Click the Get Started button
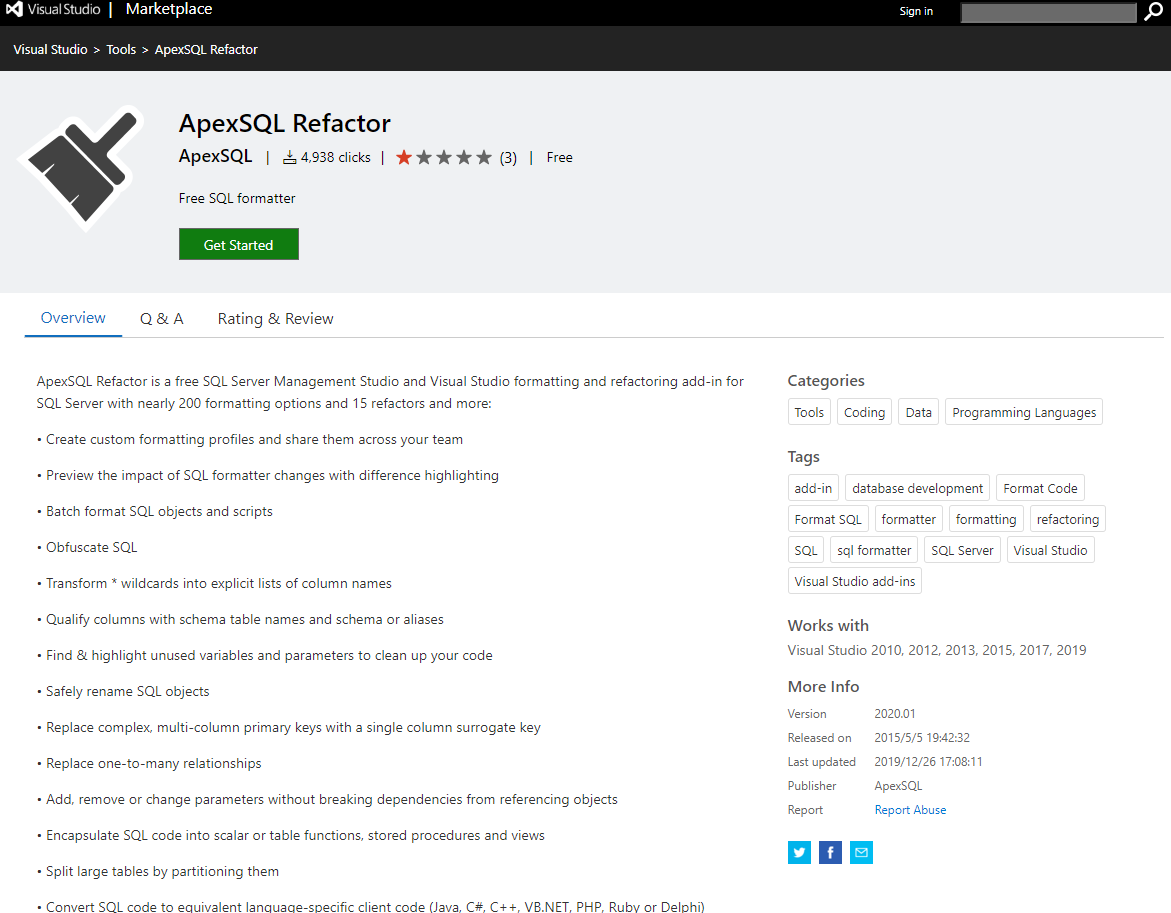Image resolution: width=1171 pixels, height=913 pixels. tap(238, 244)
